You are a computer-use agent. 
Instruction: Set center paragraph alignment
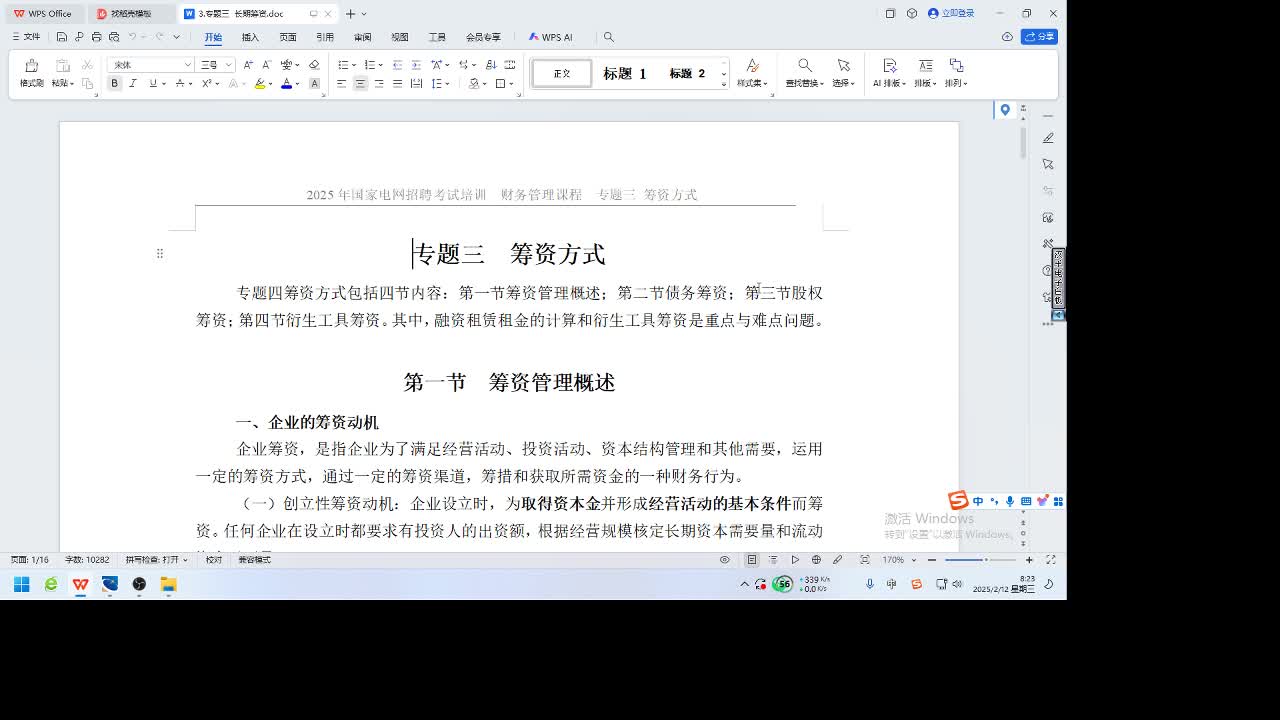[360, 84]
